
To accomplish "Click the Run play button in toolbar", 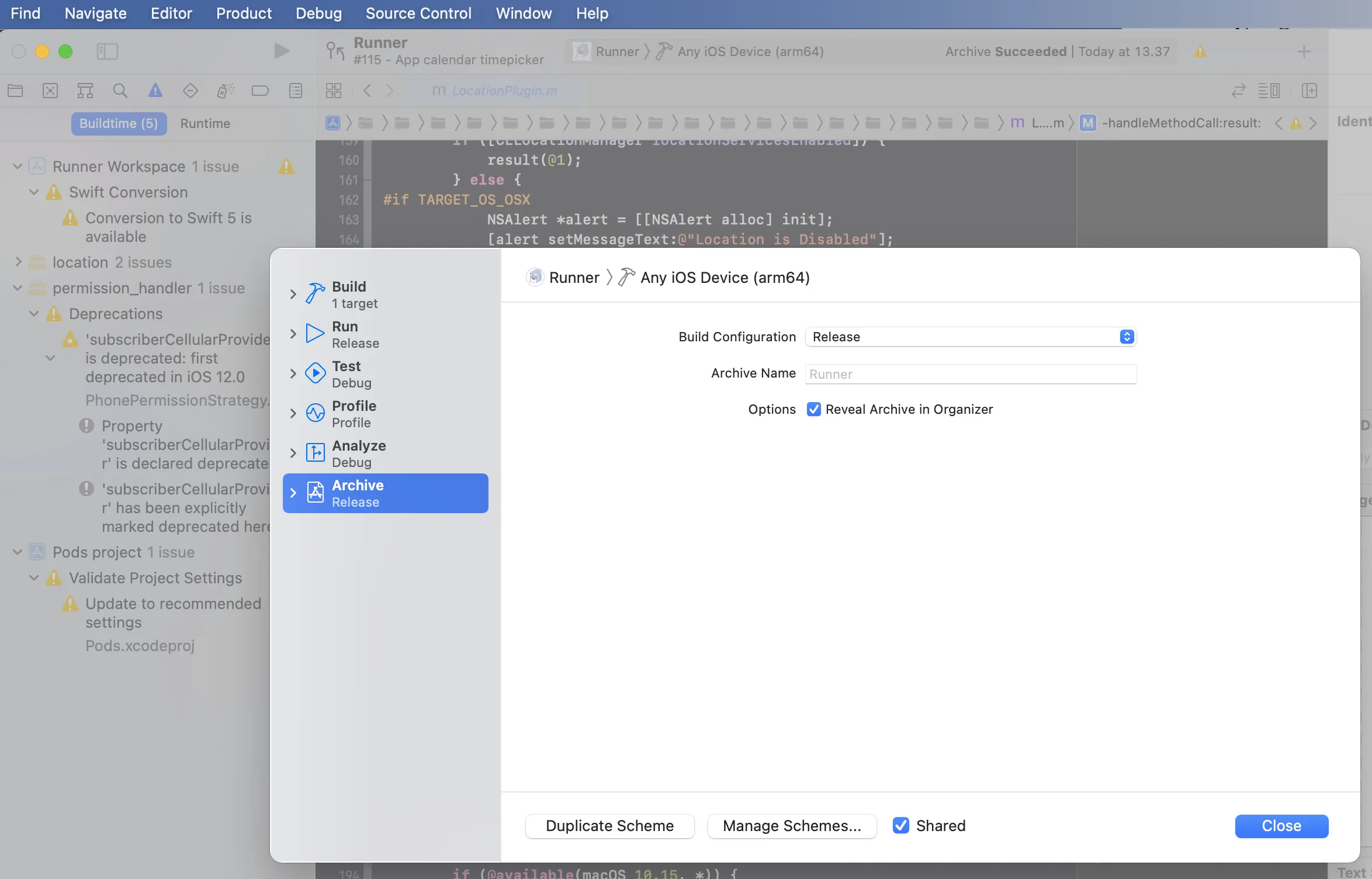I will (x=282, y=51).
